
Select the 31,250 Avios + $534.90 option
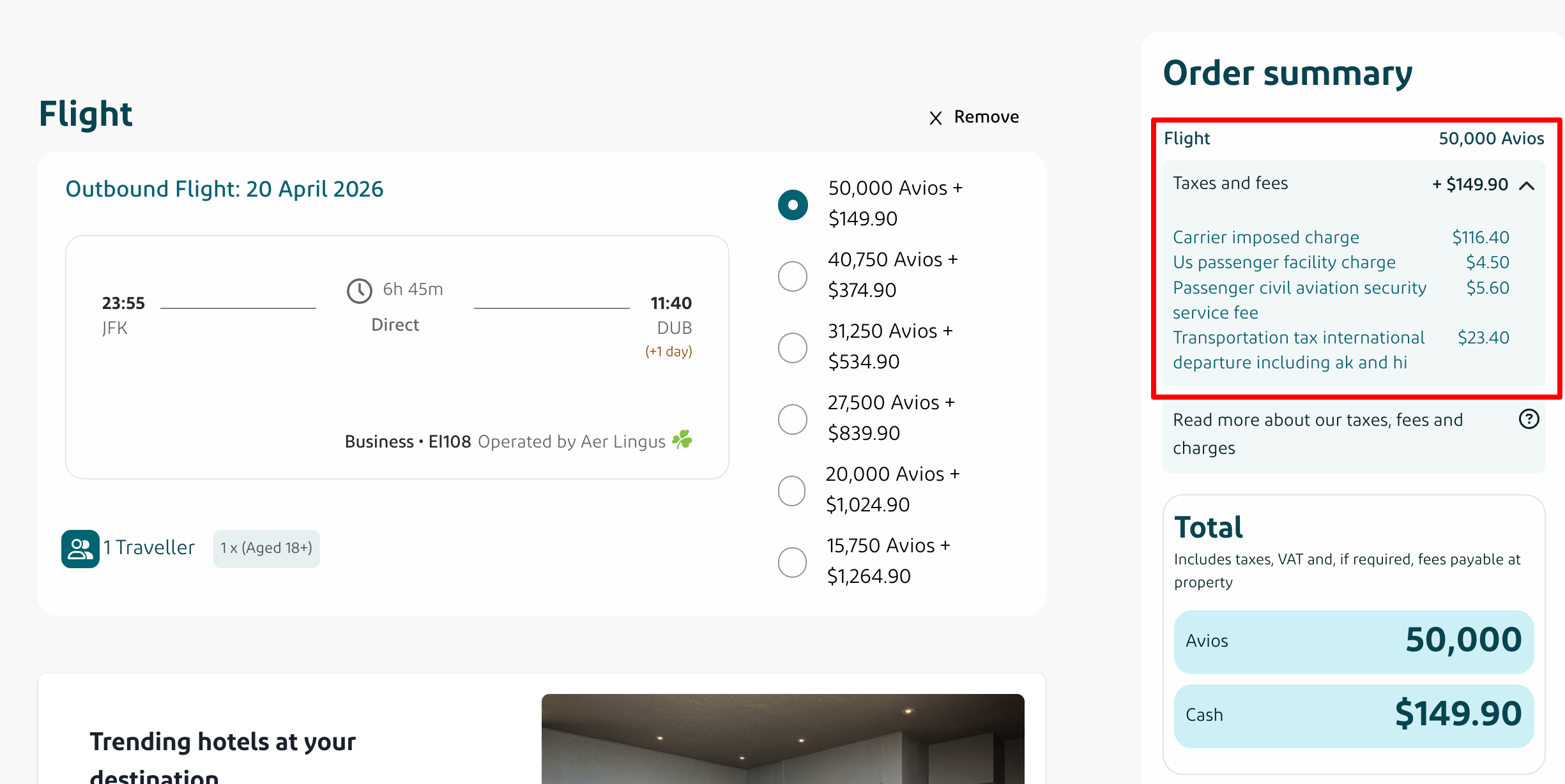pyautogui.click(x=792, y=347)
